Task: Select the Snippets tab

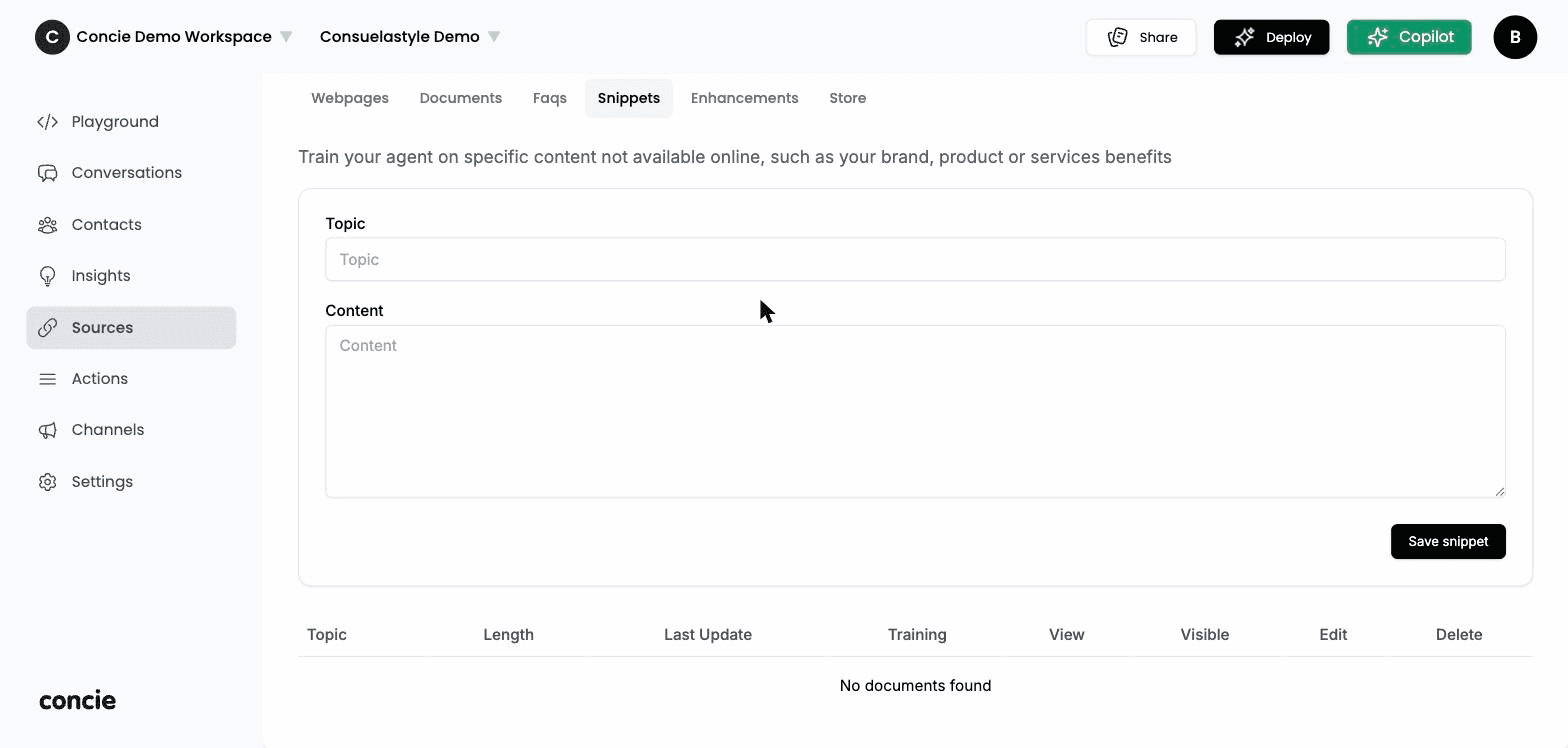Action: (x=629, y=98)
